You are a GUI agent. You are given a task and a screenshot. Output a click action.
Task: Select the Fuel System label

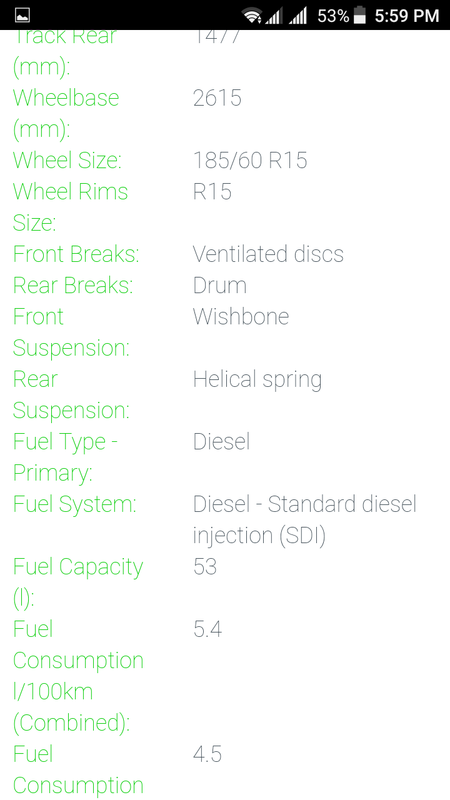pyautogui.click(x=74, y=505)
